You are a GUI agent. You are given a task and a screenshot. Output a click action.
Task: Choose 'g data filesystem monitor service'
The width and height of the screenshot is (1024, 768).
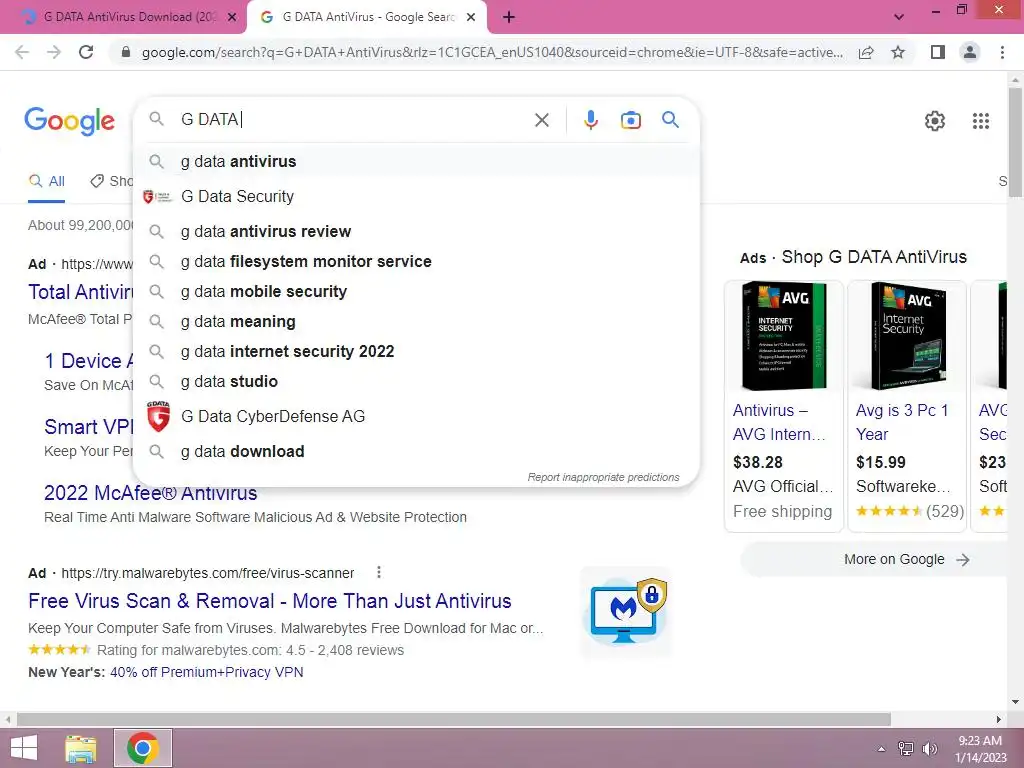(415, 262)
